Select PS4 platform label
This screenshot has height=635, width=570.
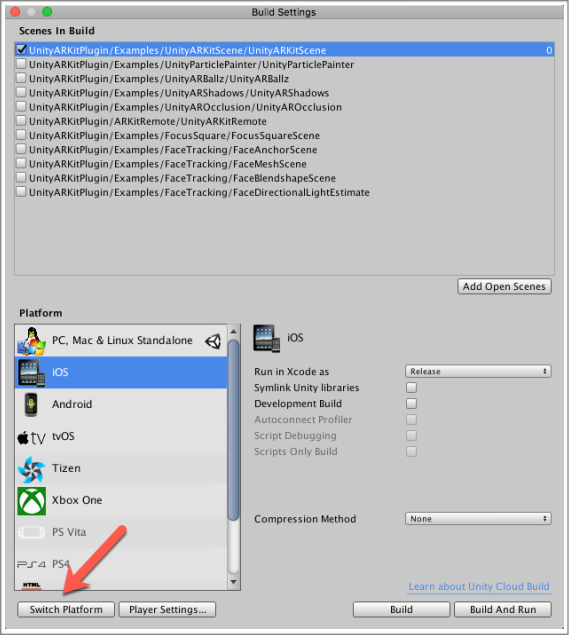(61, 564)
